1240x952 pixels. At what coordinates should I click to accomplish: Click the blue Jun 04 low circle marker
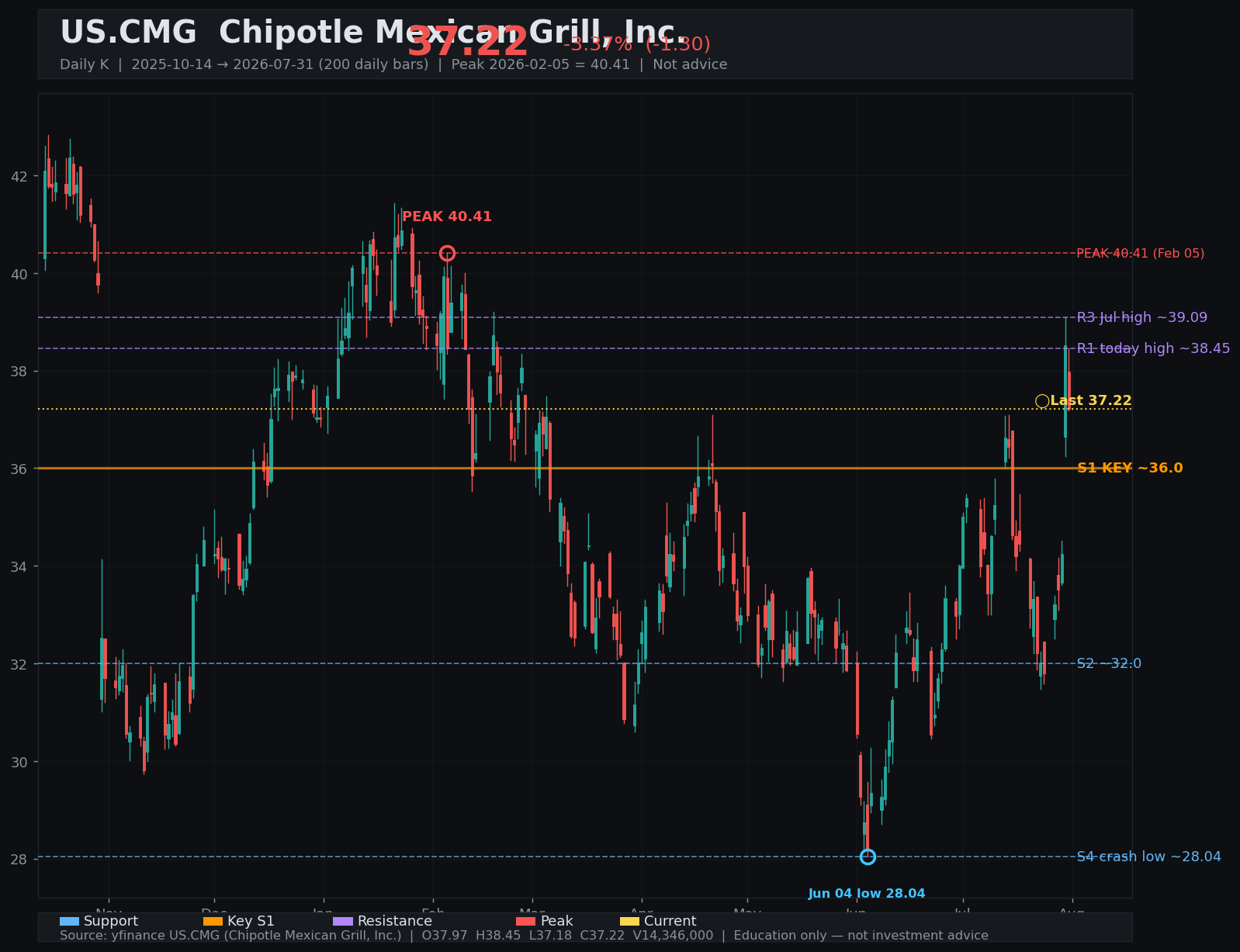click(x=868, y=857)
